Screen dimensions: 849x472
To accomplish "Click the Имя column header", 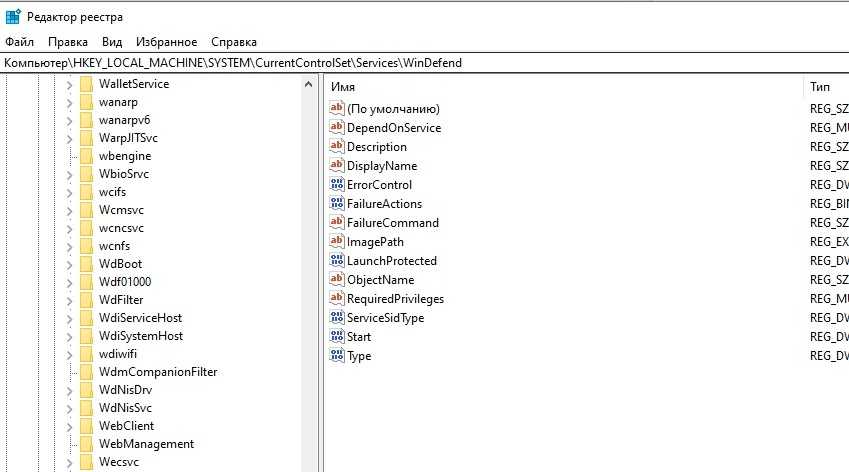I will pos(343,87).
